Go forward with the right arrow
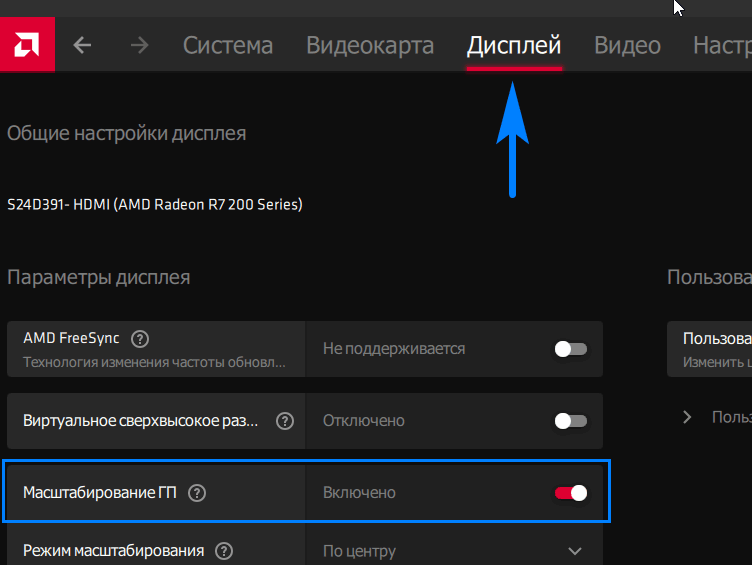 140,46
